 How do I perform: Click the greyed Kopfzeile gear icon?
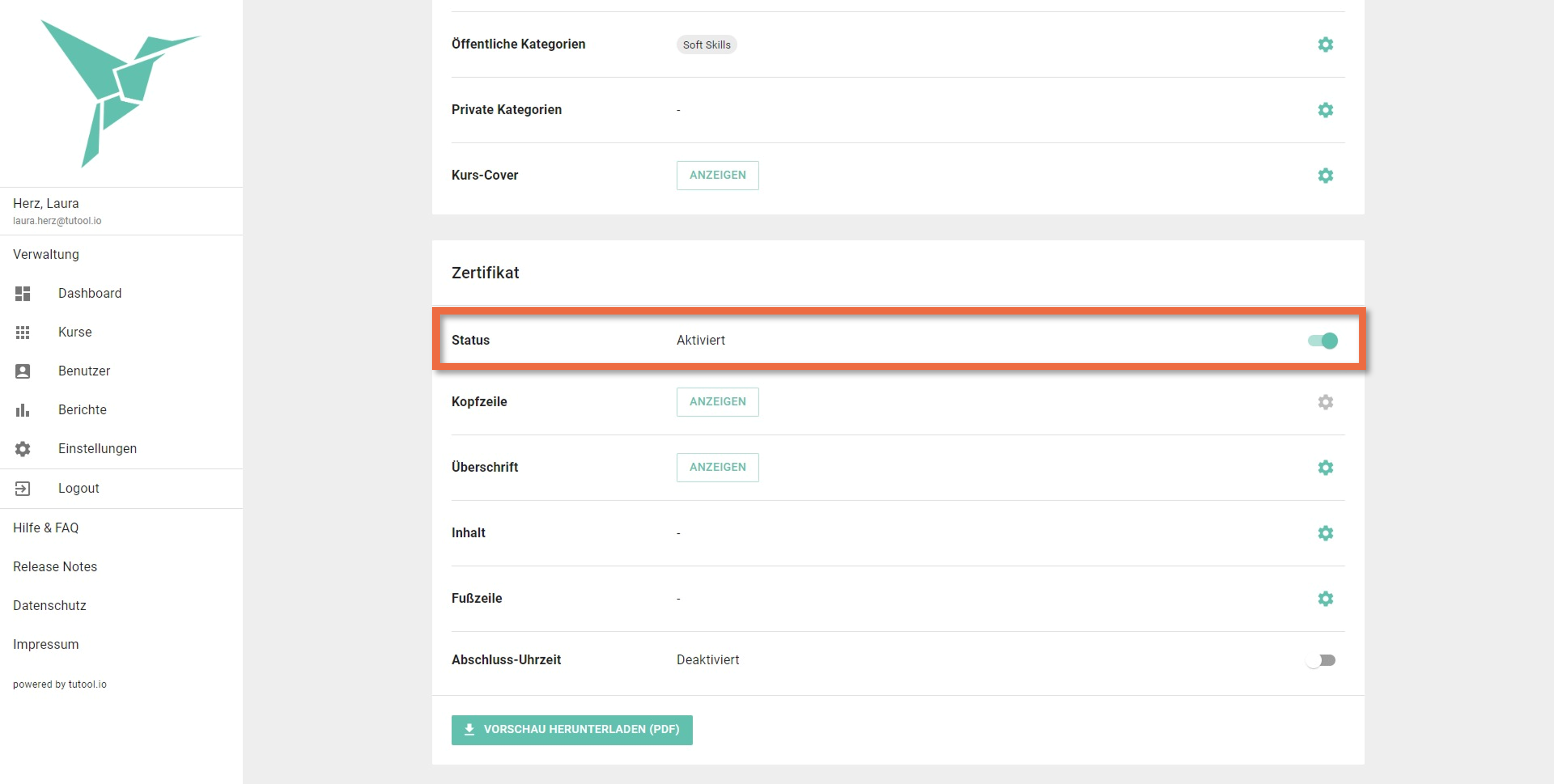pyautogui.click(x=1325, y=402)
